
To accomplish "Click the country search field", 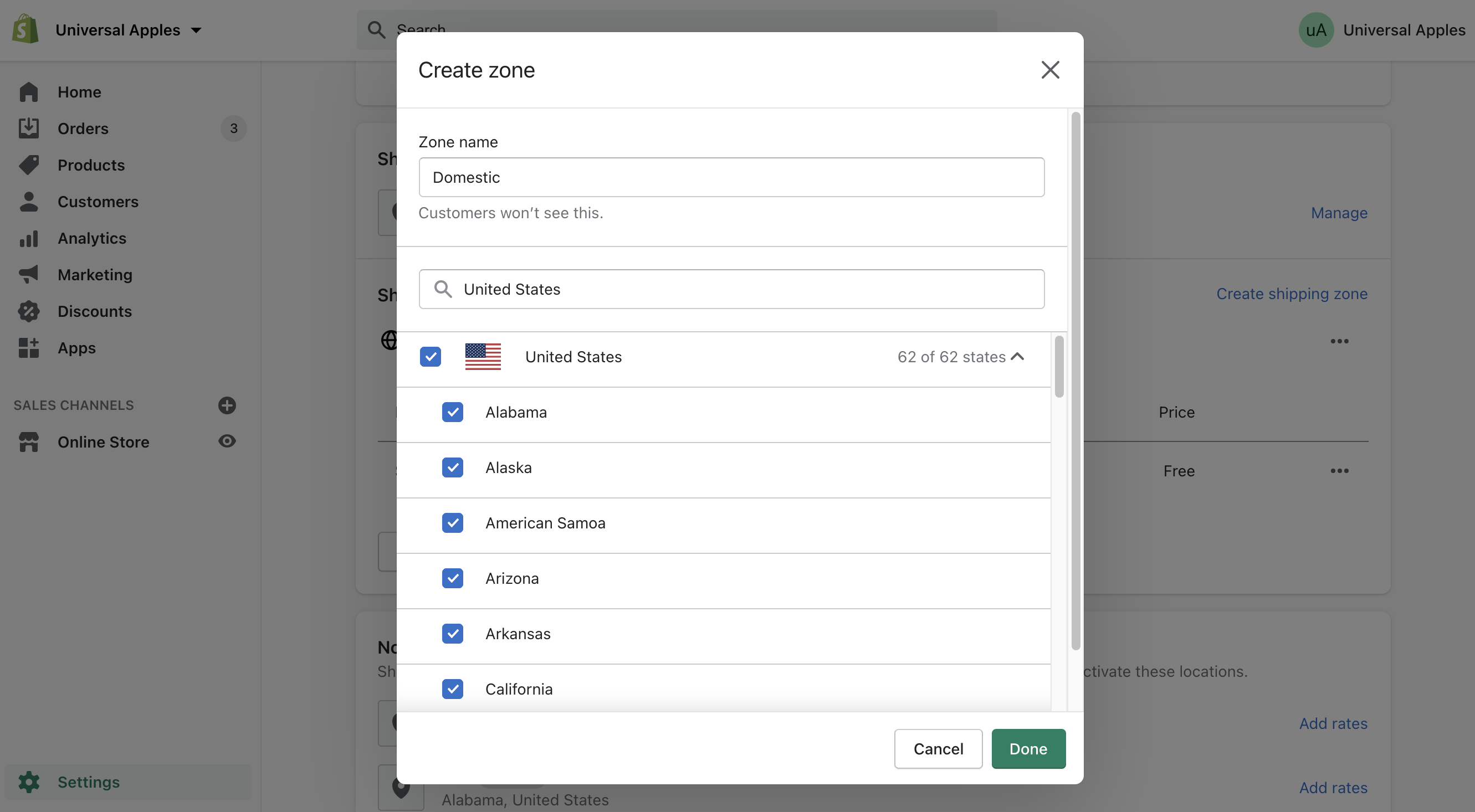I will [x=731, y=289].
